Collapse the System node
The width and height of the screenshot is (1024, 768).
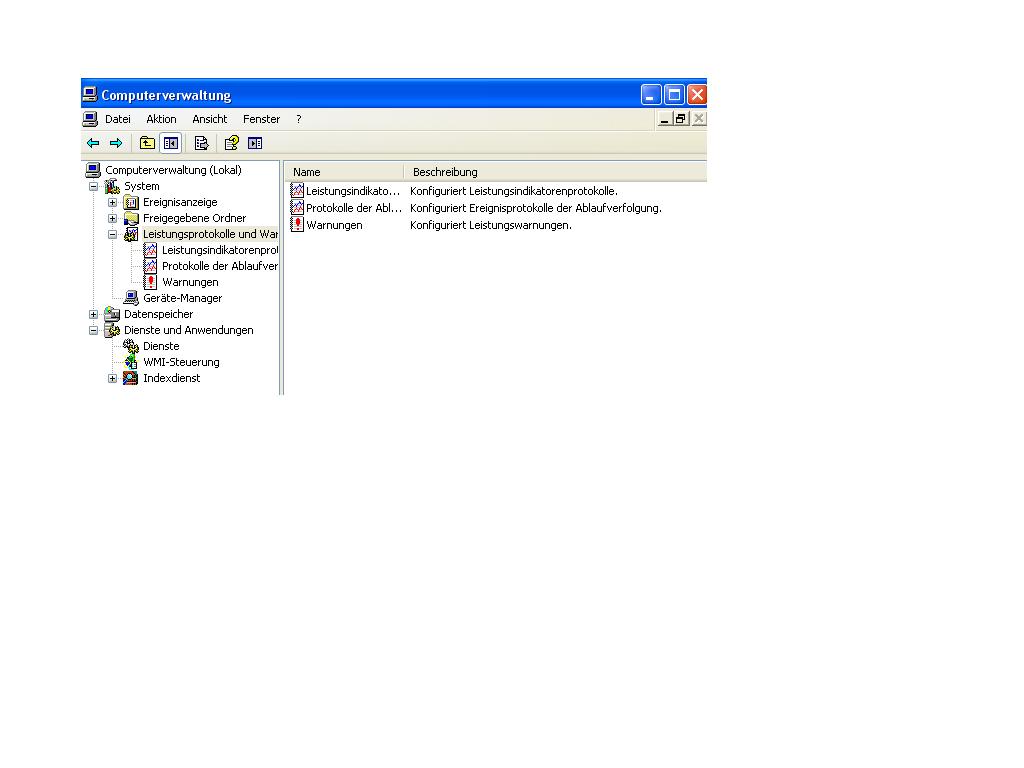(93, 186)
